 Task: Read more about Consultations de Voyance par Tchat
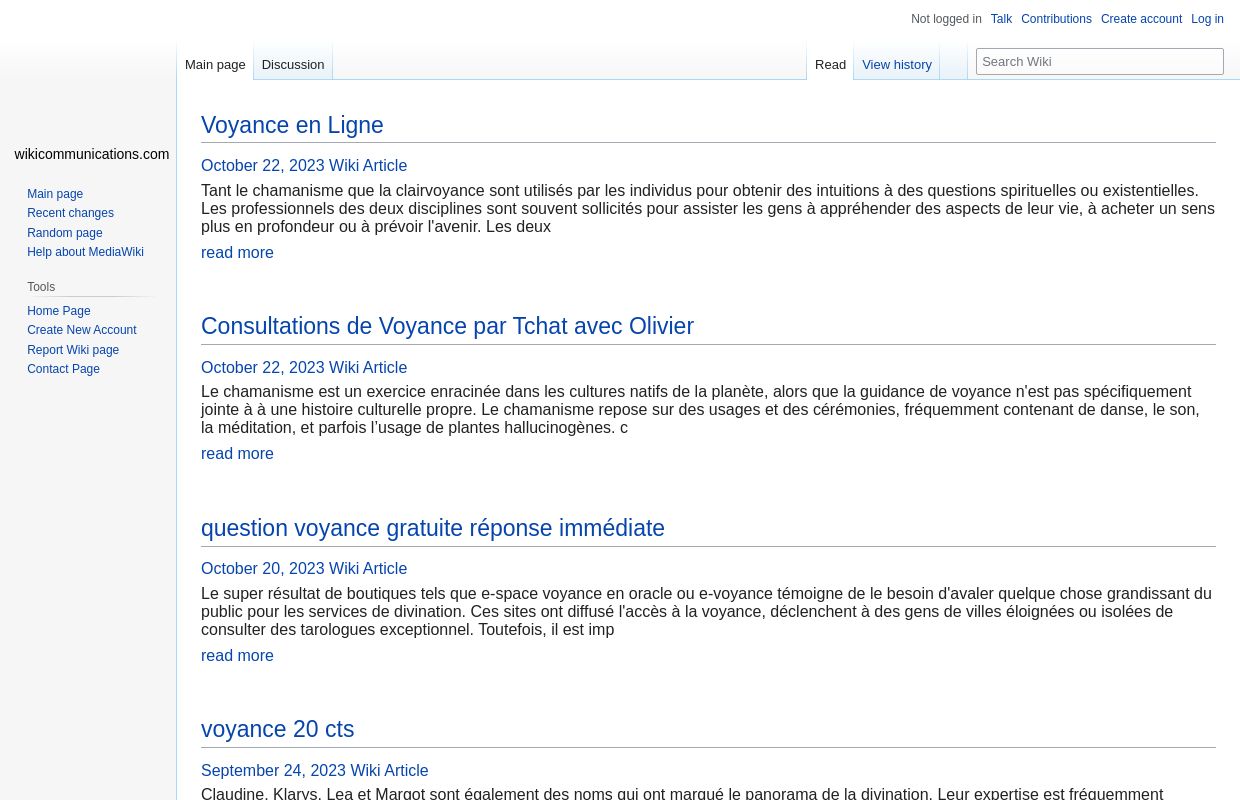[x=237, y=453]
